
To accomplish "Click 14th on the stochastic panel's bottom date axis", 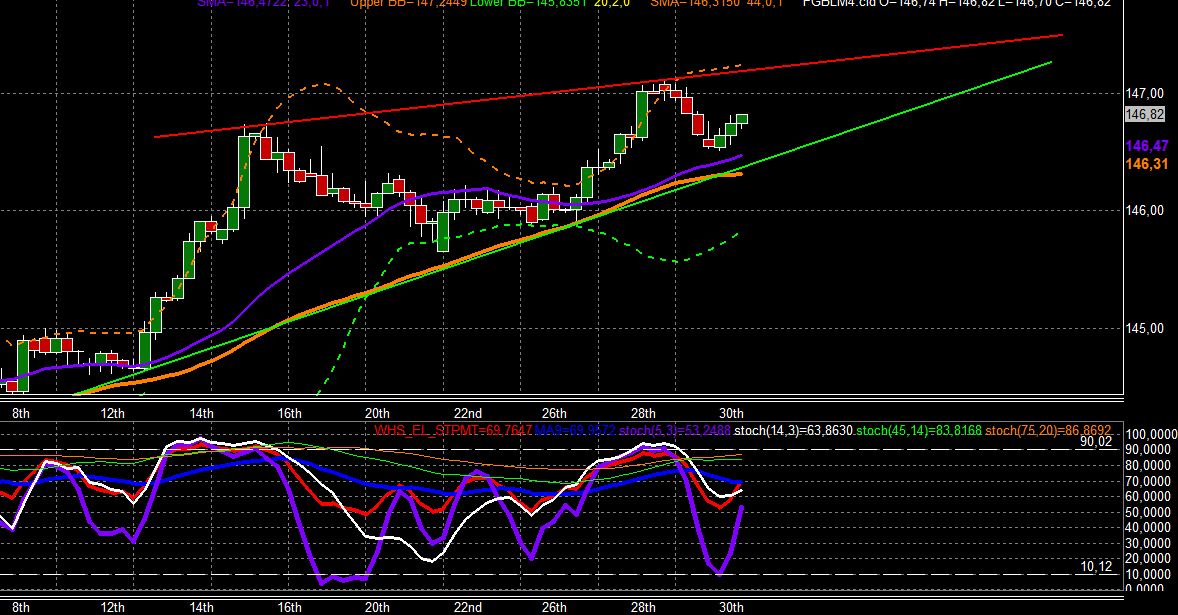I will pyautogui.click(x=201, y=607).
